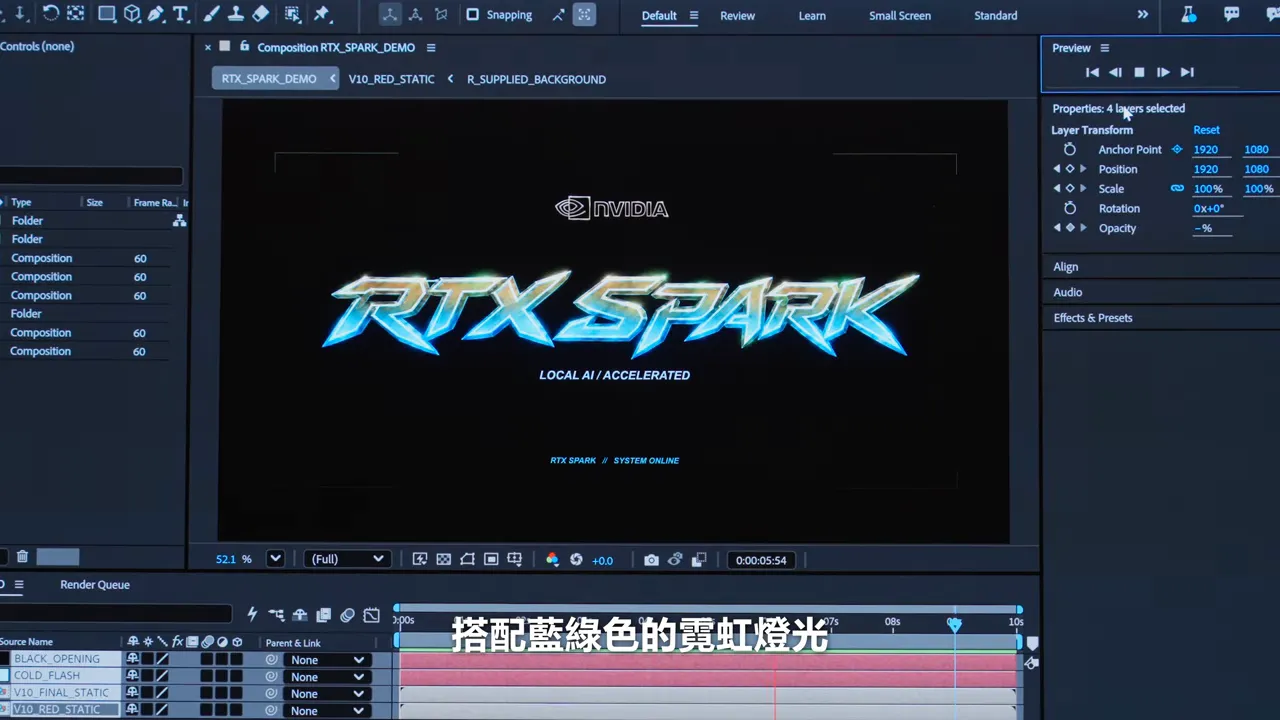The width and height of the screenshot is (1280, 720).
Task: Enable Local Axis mode icon
Action: (x=389, y=15)
